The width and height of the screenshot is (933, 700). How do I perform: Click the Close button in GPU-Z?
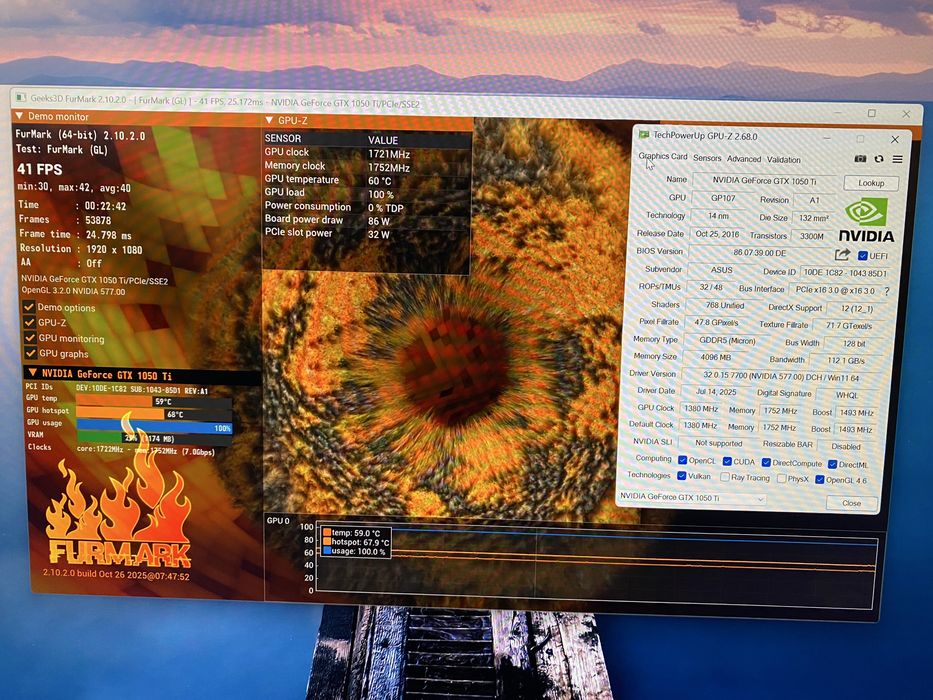pyautogui.click(x=851, y=503)
